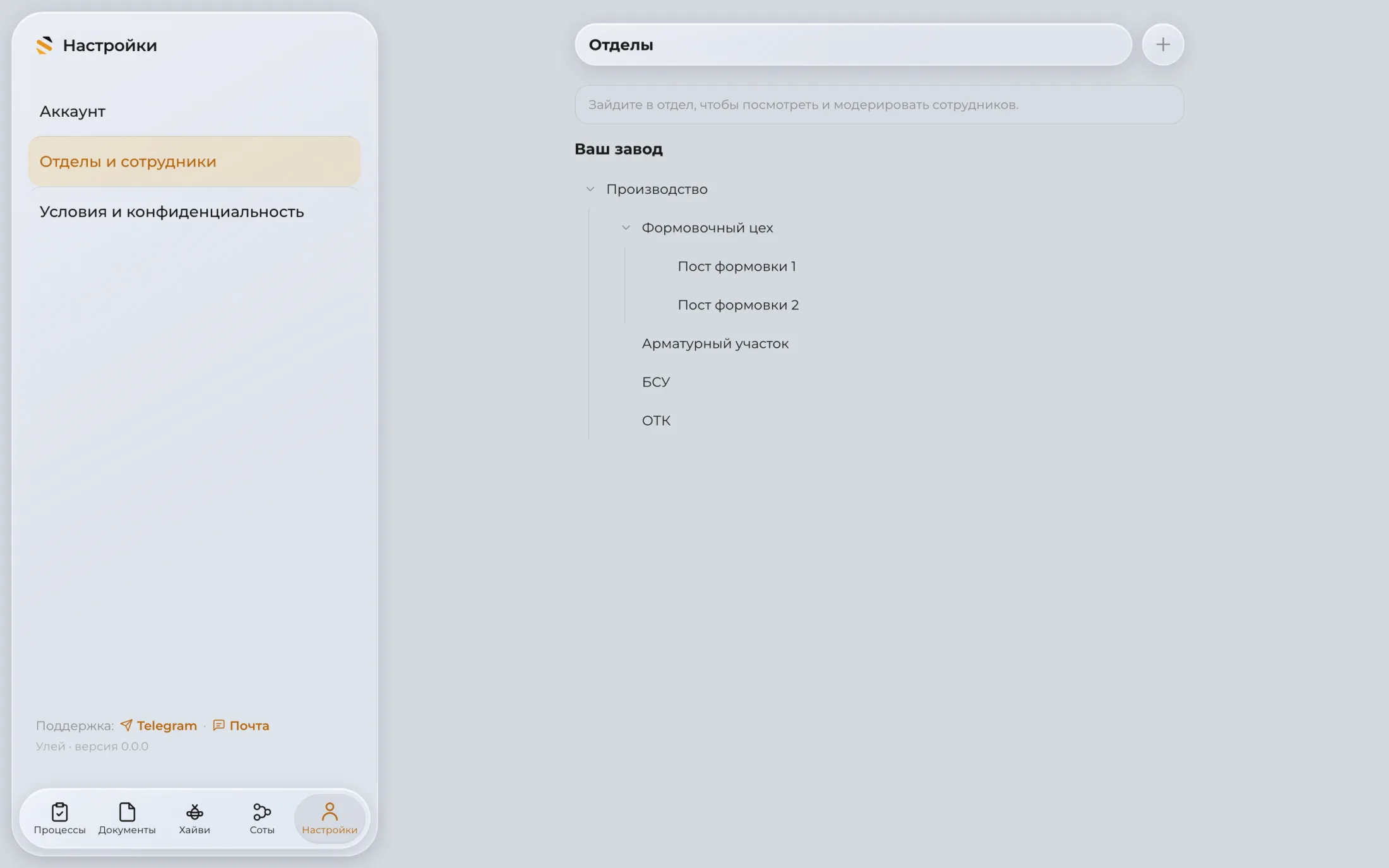Click the Улей version 0.0.0 text
The width and height of the screenshot is (1389, 868).
point(92,746)
